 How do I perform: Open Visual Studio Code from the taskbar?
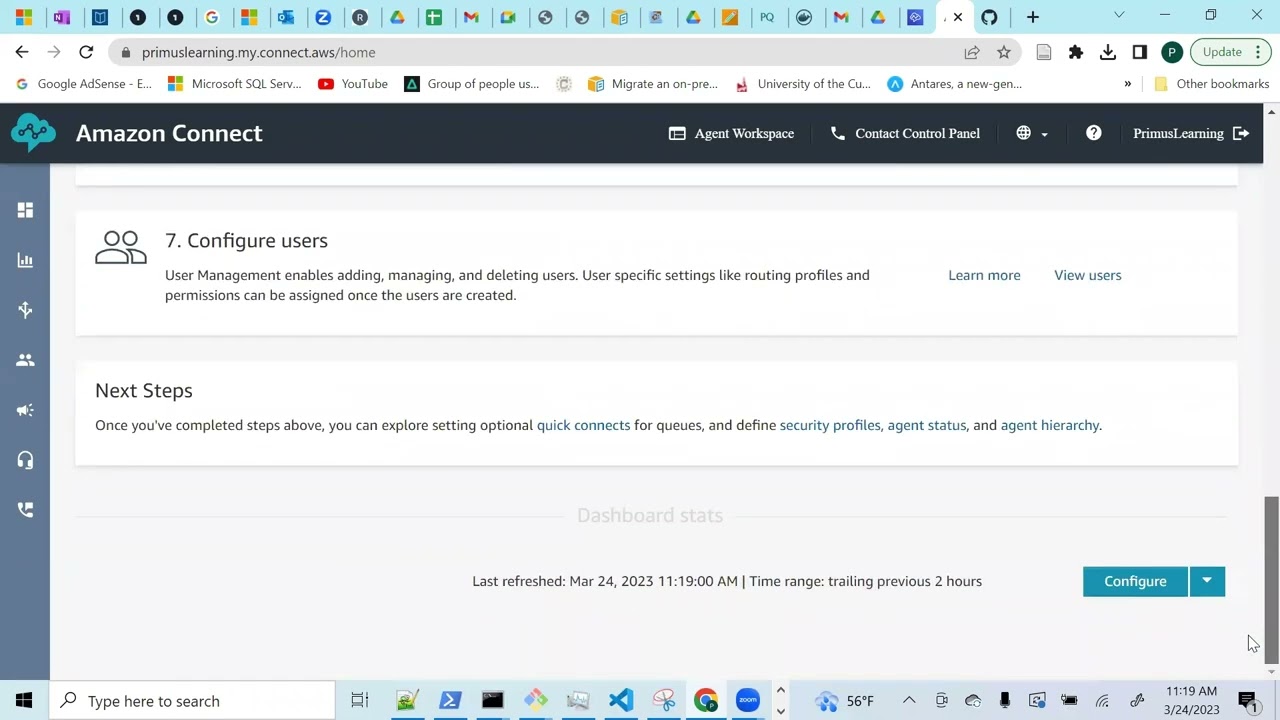pos(621,700)
